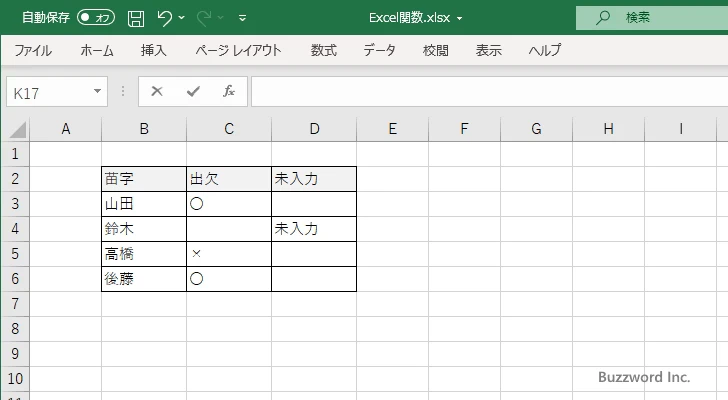Select cell containing 苗字
This screenshot has height=400, width=728.
[x=144, y=179]
